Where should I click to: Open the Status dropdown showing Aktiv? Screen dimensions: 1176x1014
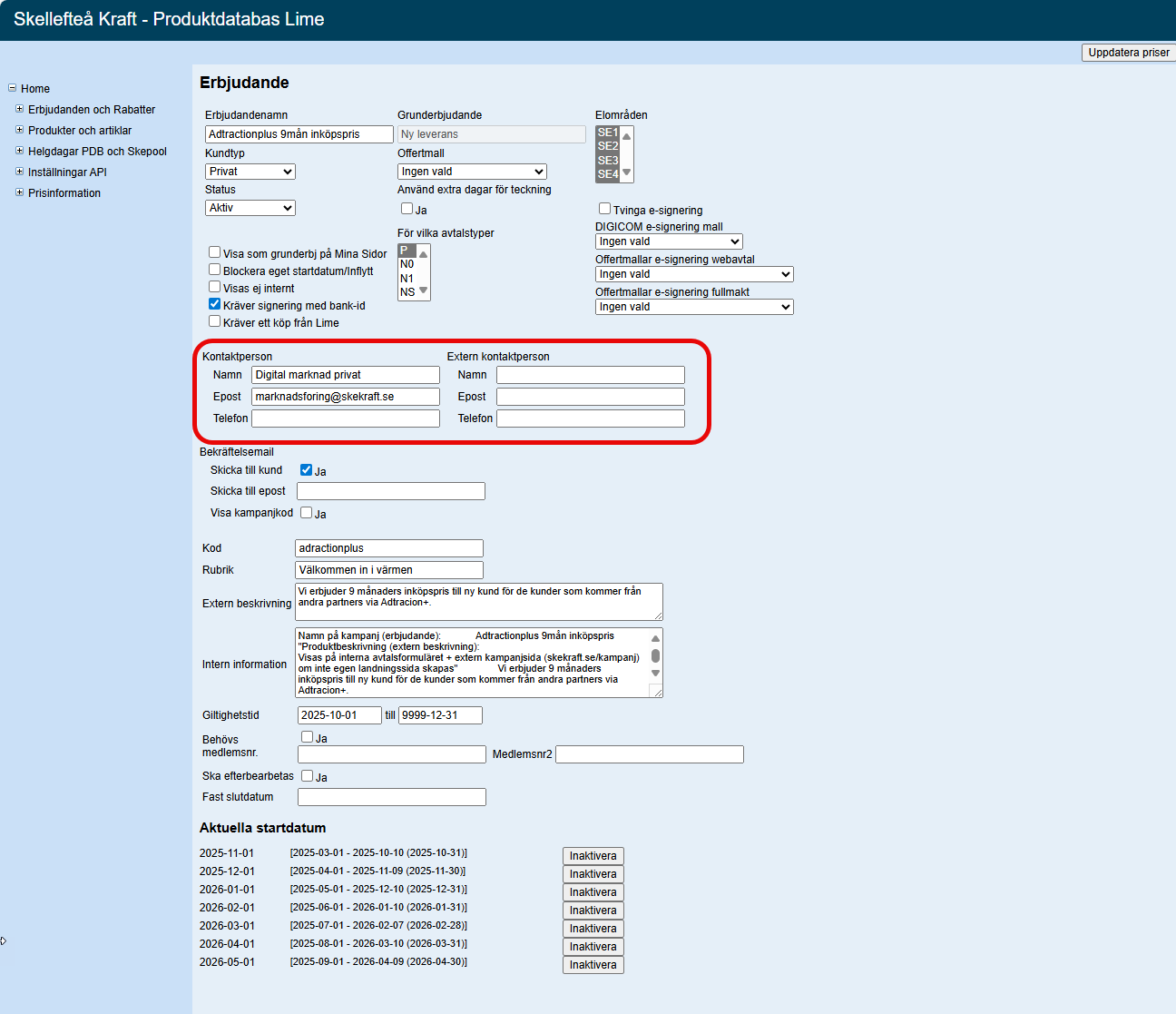tap(250, 208)
